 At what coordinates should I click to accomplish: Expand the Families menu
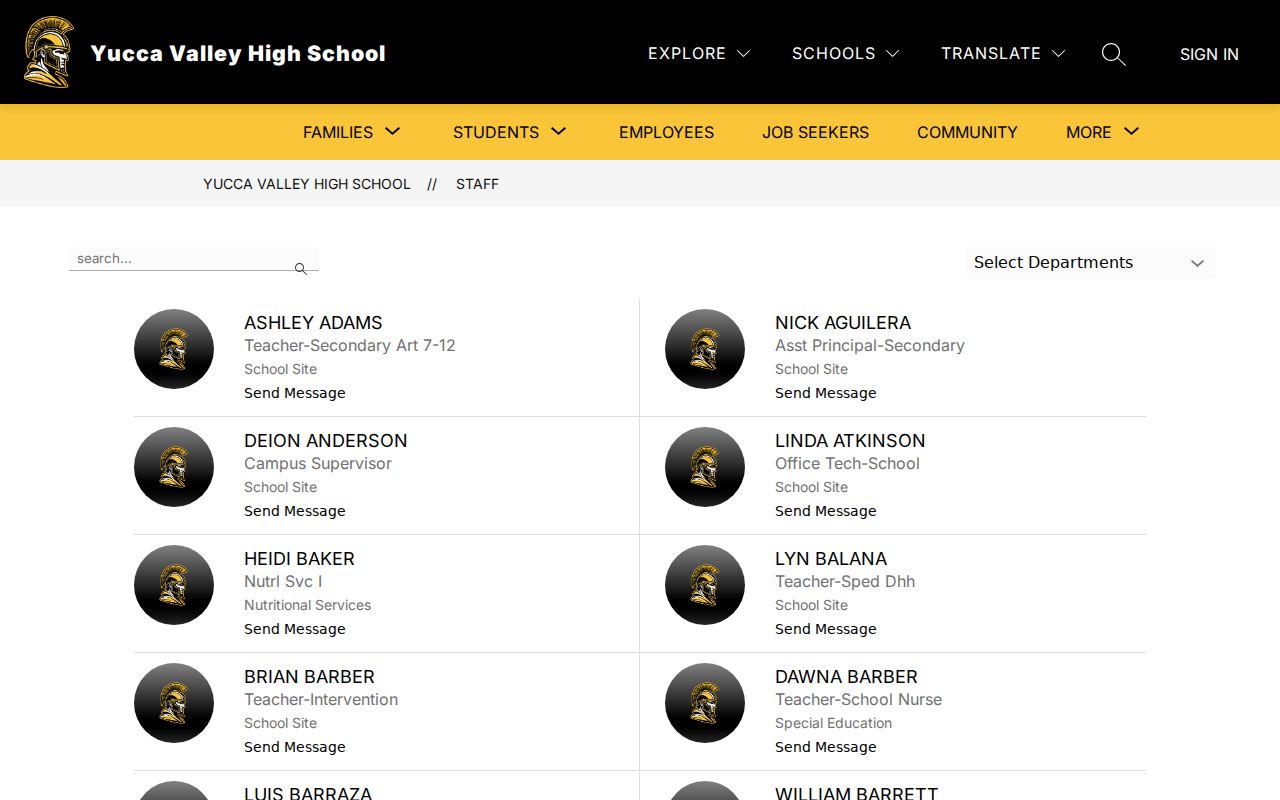pyautogui.click(x=352, y=132)
